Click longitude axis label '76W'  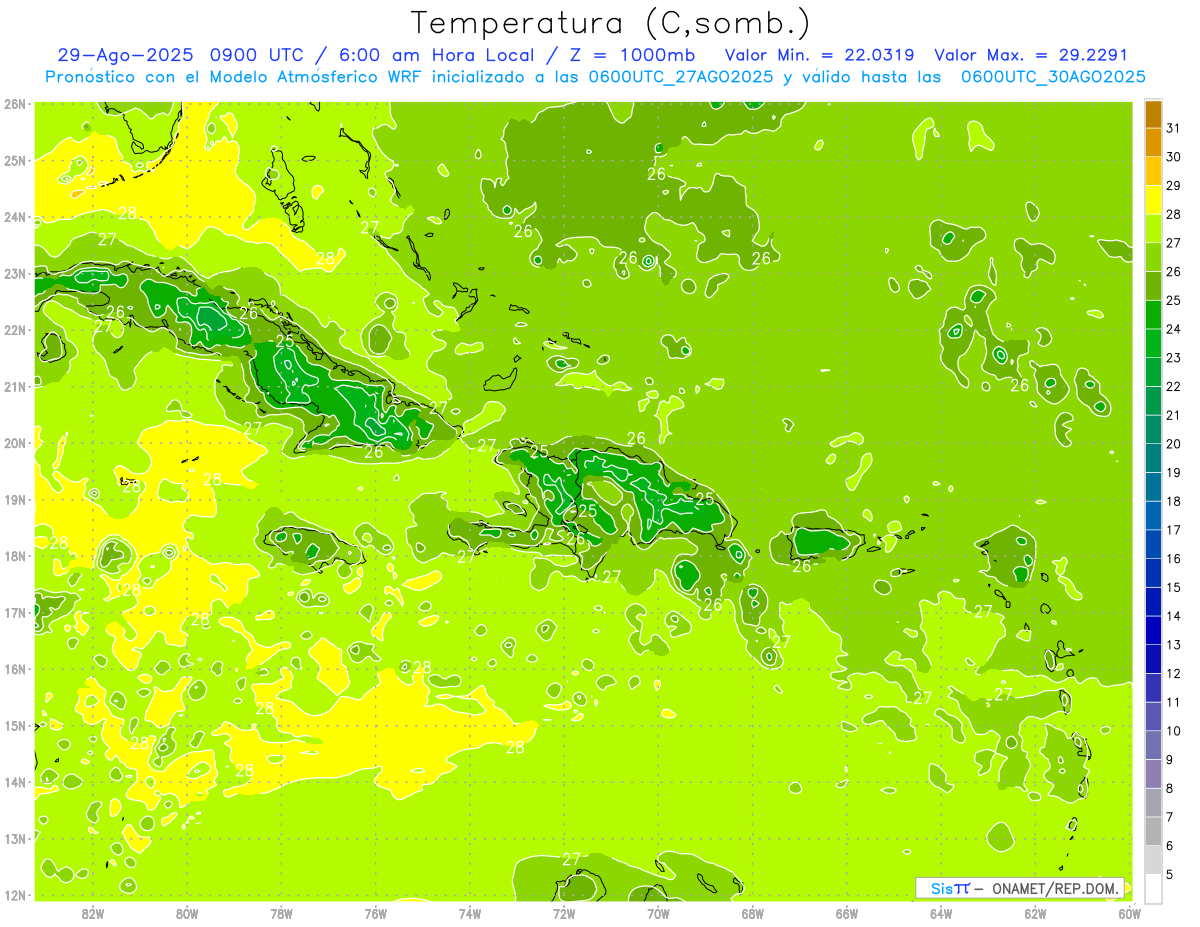pos(375,912)
